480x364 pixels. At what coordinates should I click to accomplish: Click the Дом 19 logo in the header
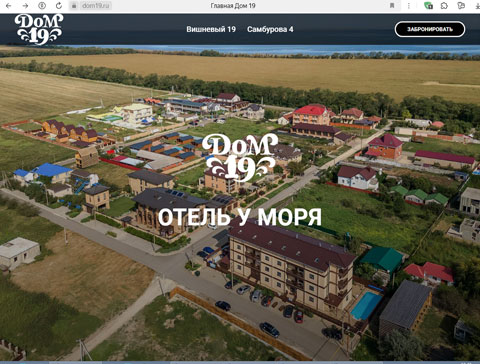click(x=39, y=29)
